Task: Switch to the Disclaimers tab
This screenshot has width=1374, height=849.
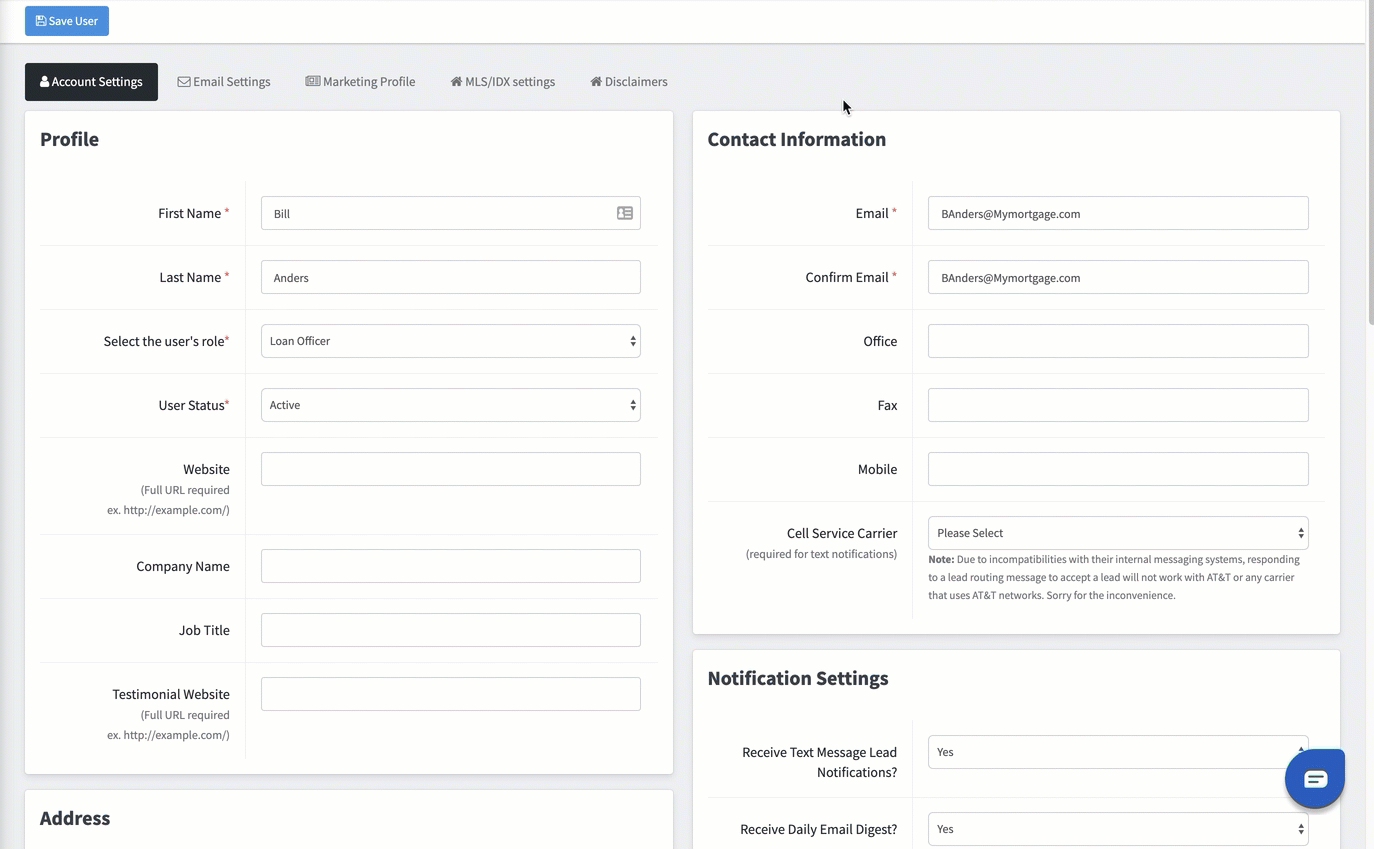Action: point(628,81)
